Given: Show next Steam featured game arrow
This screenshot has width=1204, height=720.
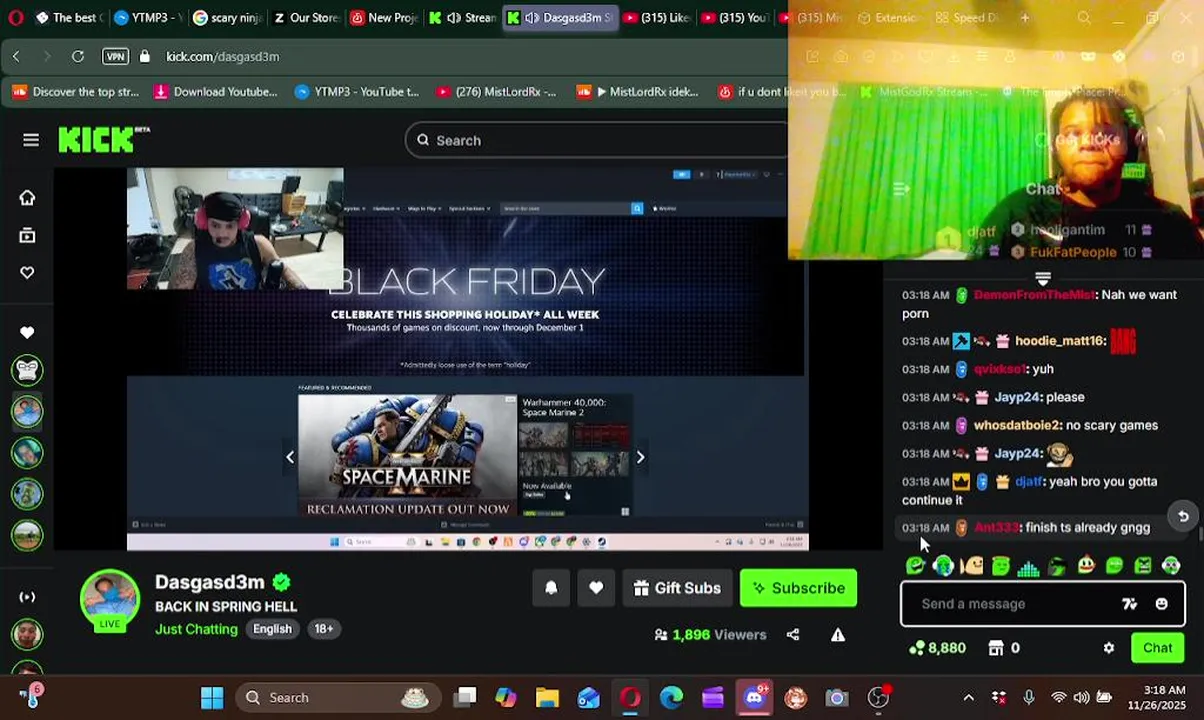Looking at the screenshot, I should [x=640, y=458].
